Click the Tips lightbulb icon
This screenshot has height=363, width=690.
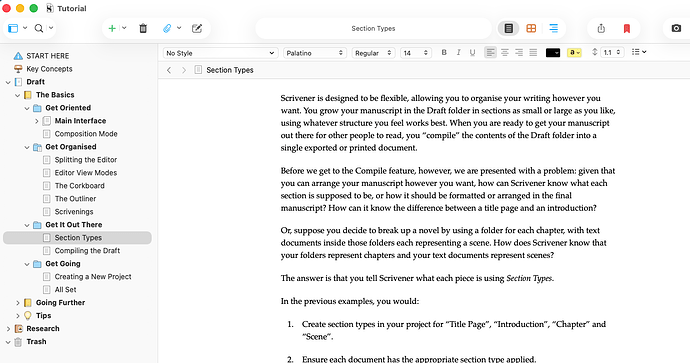pos(28,315)
